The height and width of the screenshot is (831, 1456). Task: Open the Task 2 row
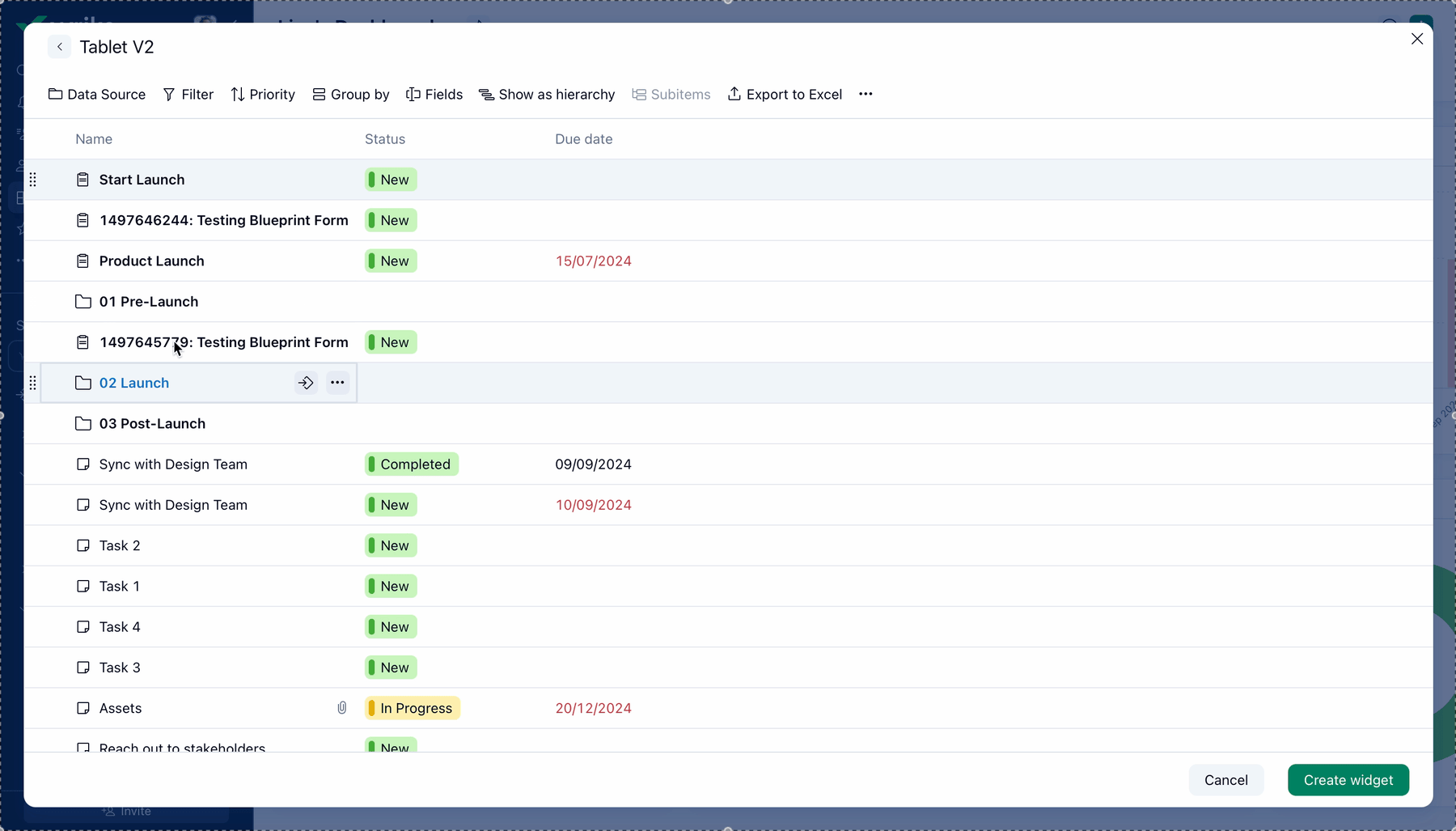(120, 545)
